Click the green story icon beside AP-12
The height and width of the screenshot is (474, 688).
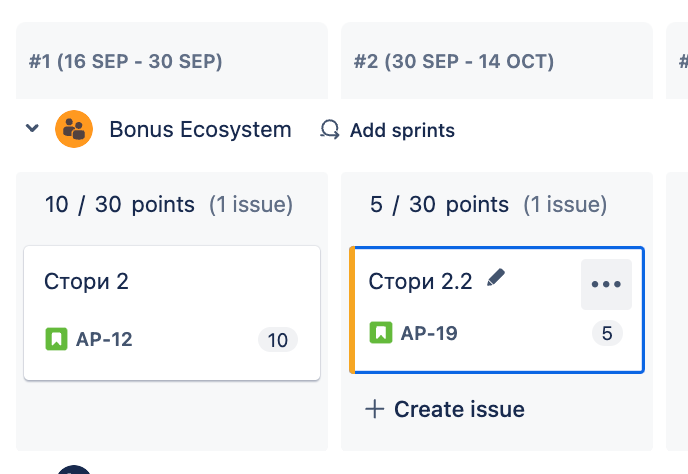(56, 339)
